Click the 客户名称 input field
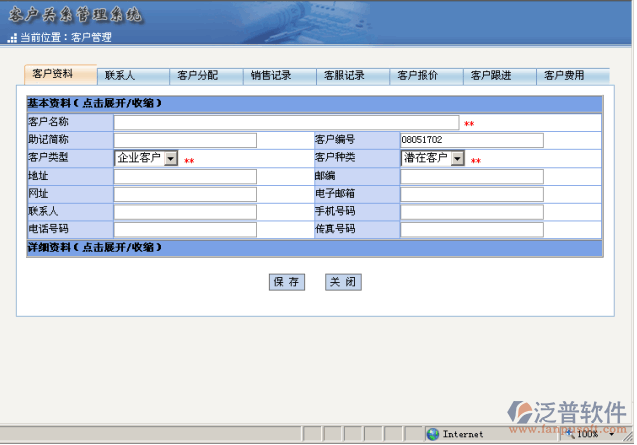The image size is (637, 445). coord(286,122)
